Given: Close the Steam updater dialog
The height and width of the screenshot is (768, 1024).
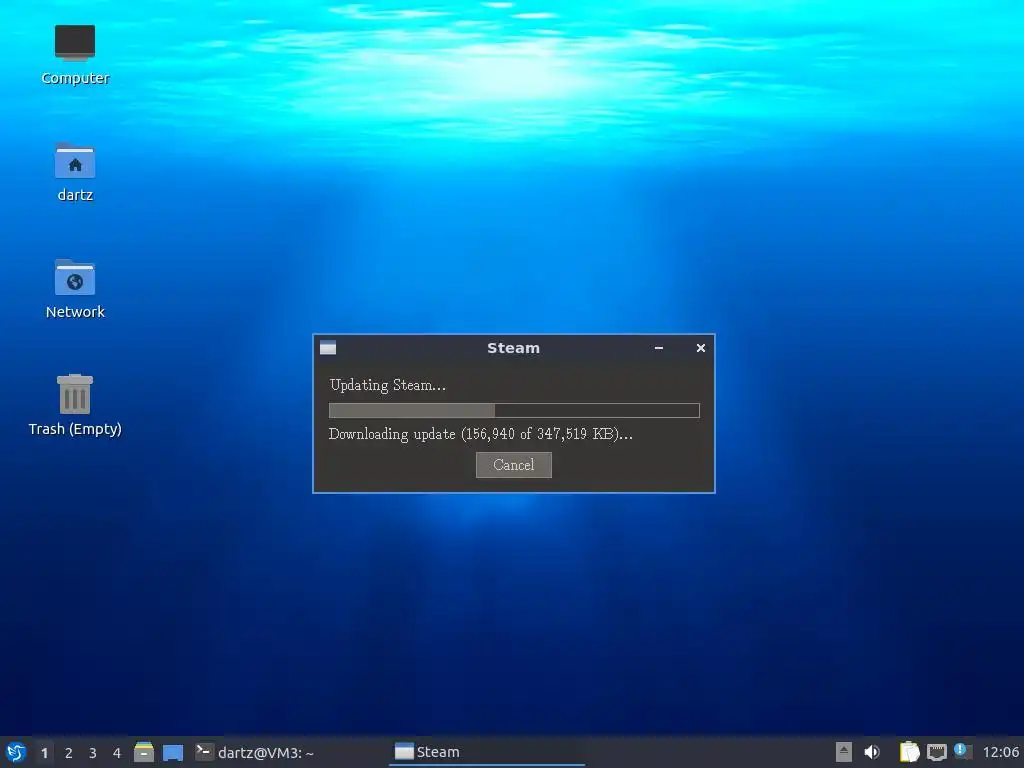Looking at the screenshot, I should pos(701,348).
